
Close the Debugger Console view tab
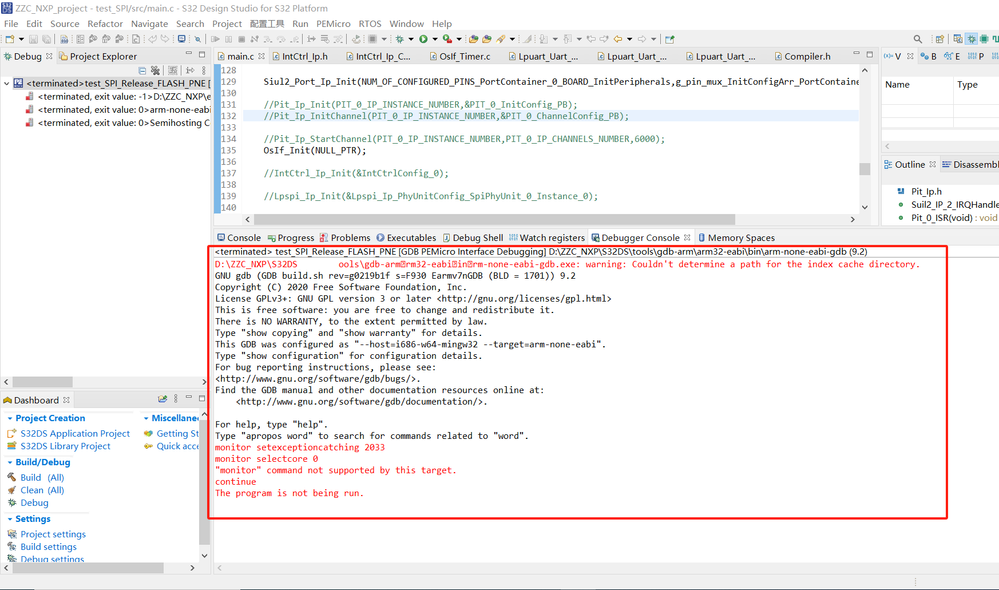(x=687, y=237)
